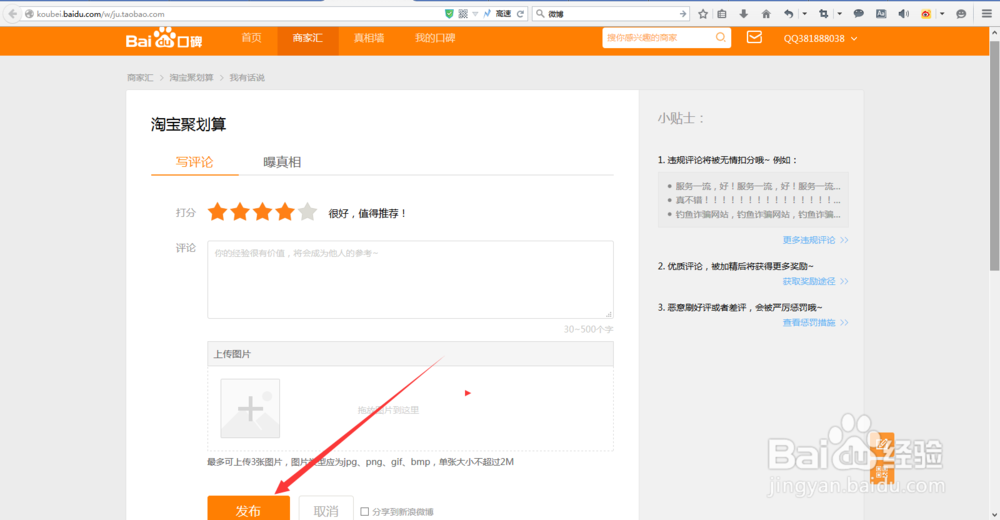Click the orange search icon in site search

(x=721, y=38)
